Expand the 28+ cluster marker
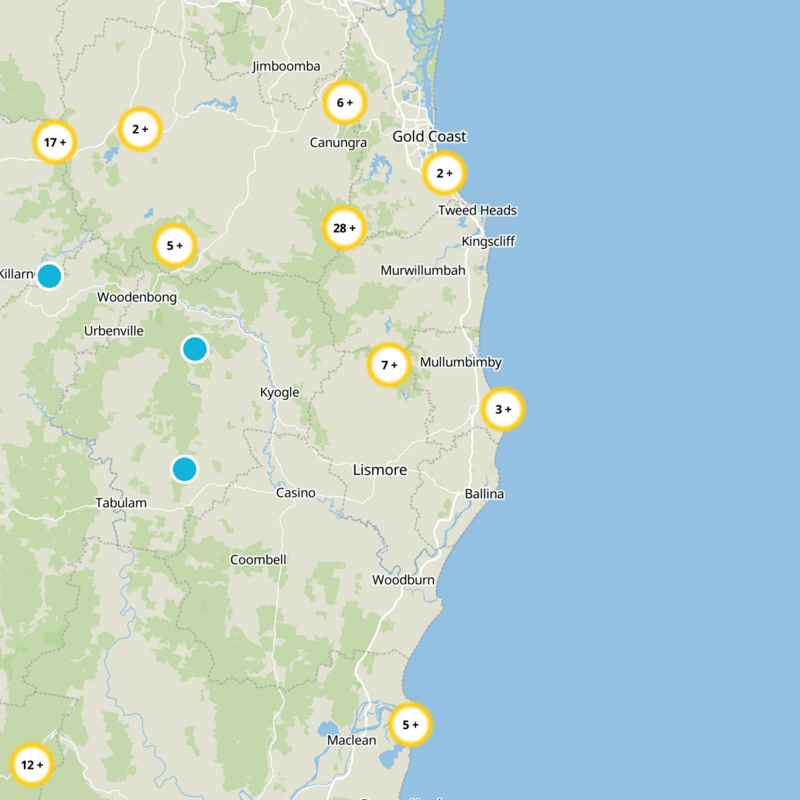Screen dimensions: 800x800 pos(345,227)
